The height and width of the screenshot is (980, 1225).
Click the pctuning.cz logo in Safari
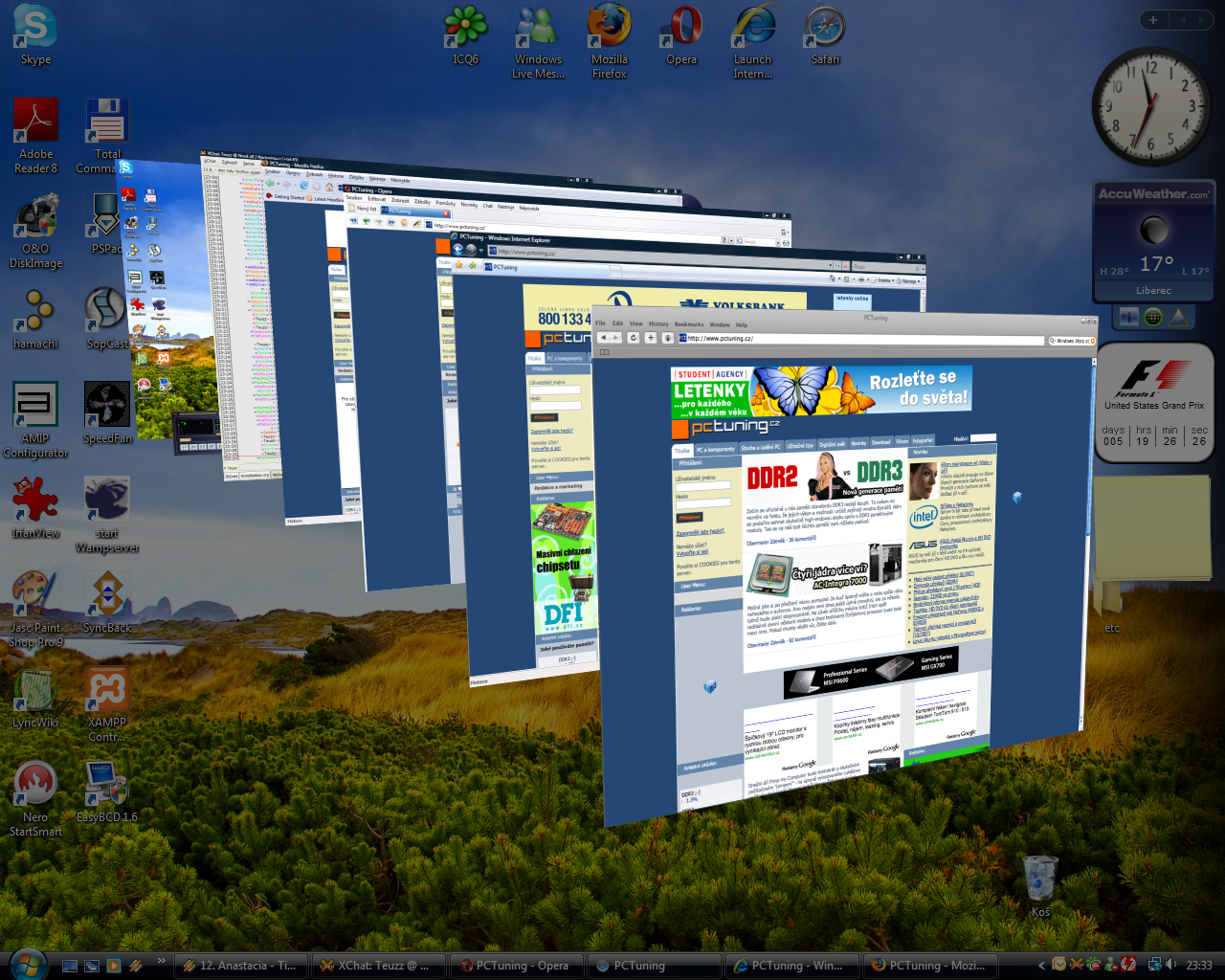pos(726,428)
